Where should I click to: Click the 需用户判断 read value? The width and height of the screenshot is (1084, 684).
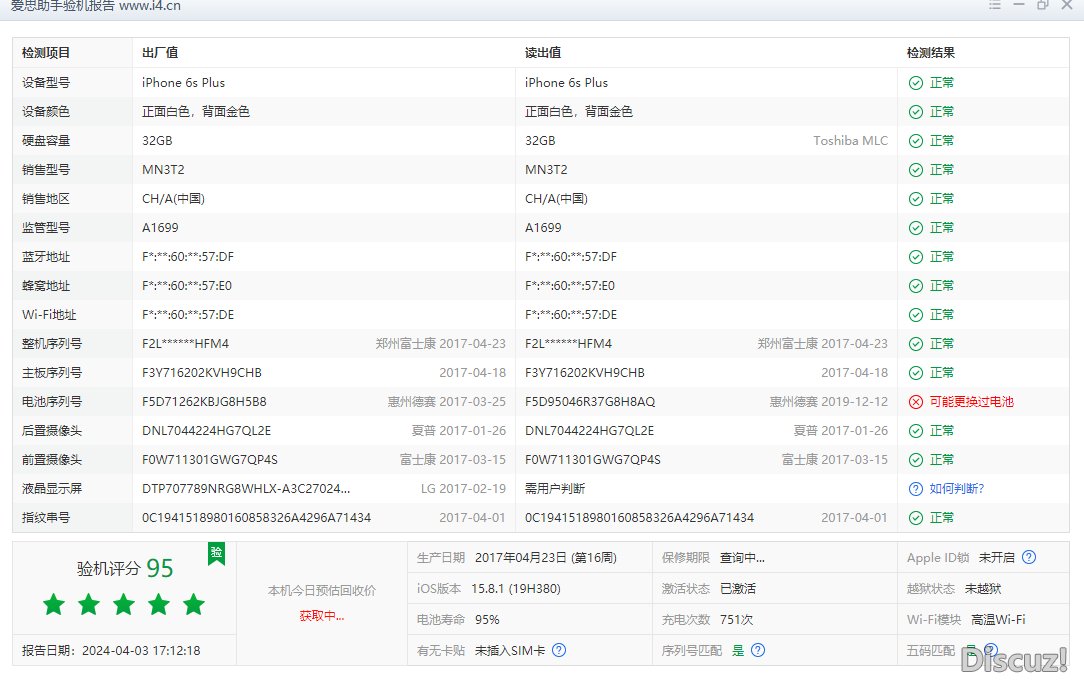coord(554,489)
